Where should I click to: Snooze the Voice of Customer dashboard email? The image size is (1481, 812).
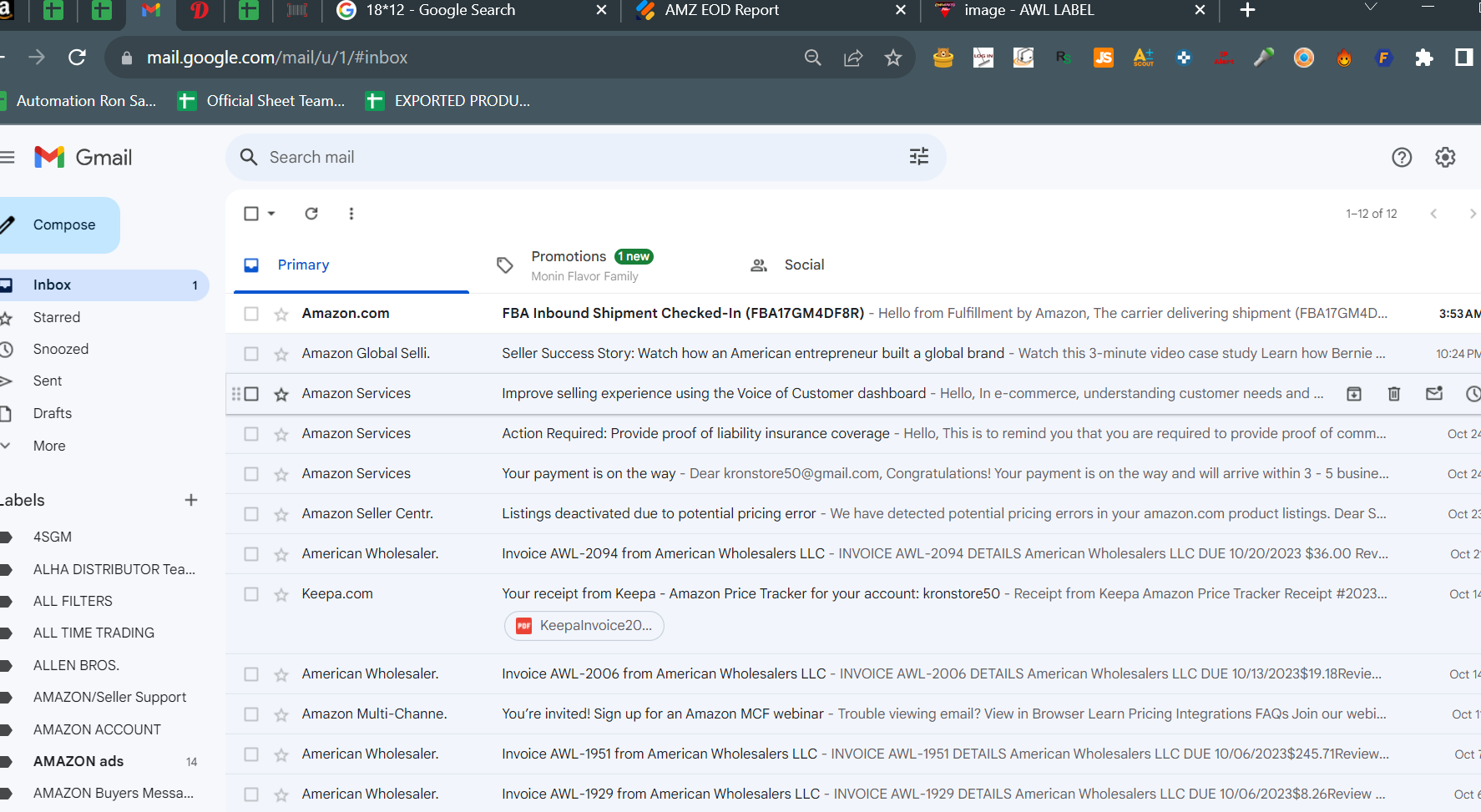coord(1473,394)
